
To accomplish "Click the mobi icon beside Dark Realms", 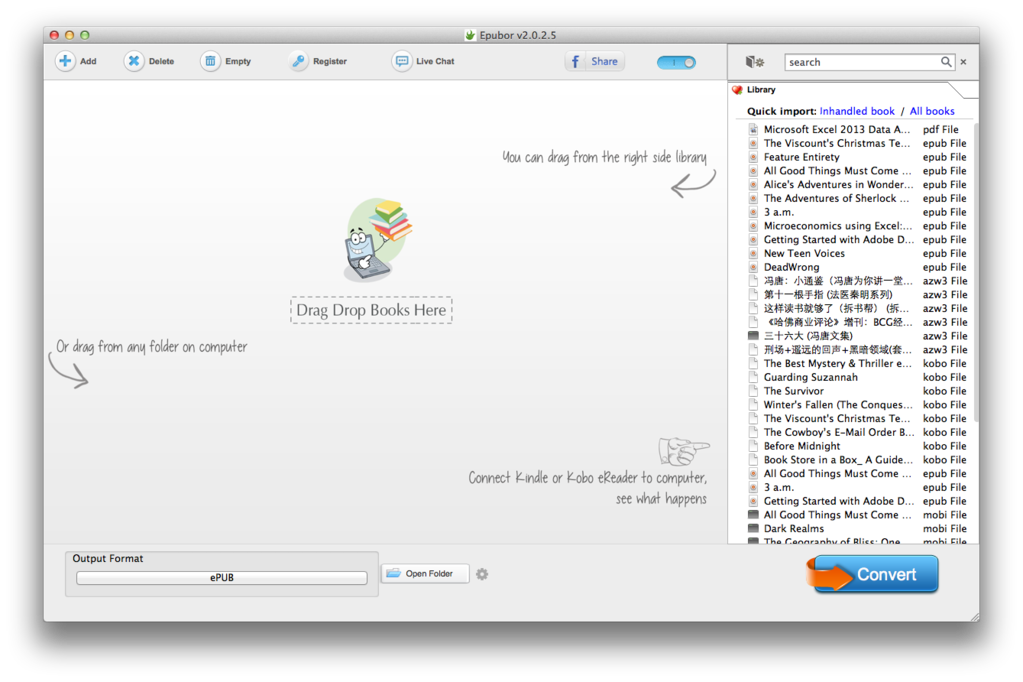I will (x=753, y=529).
